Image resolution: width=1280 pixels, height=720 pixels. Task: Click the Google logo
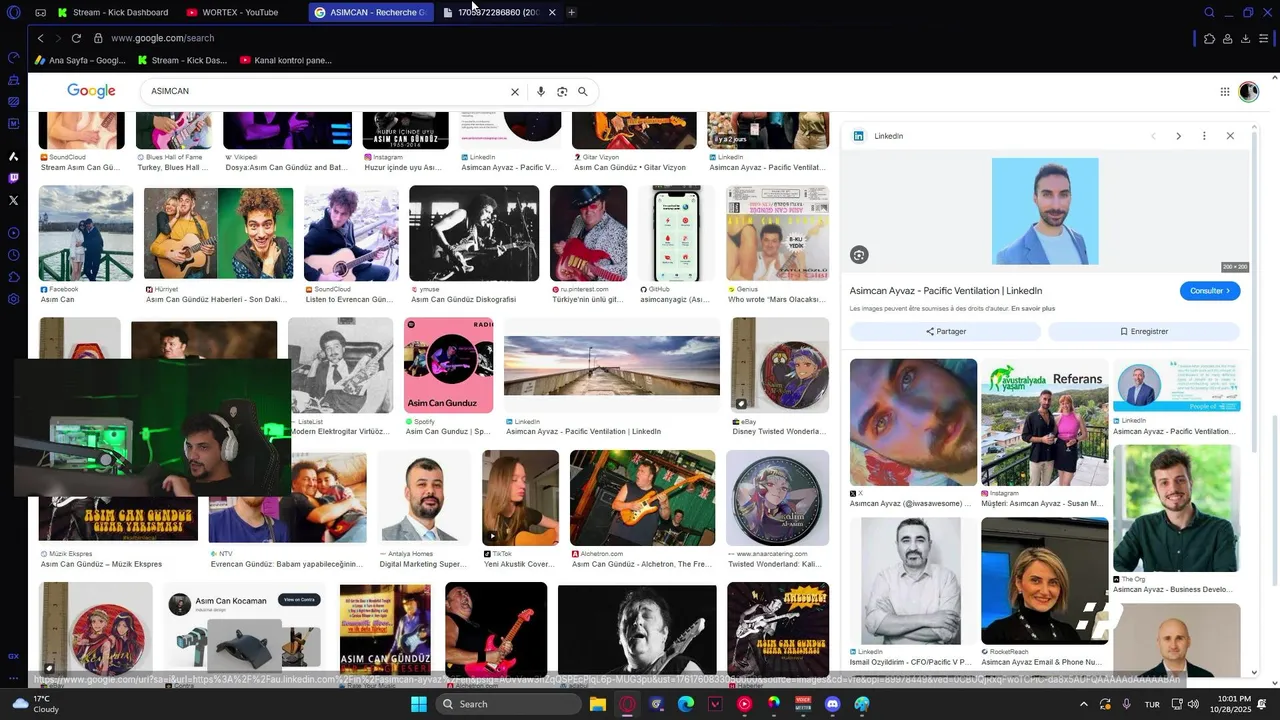coord(91,91)
